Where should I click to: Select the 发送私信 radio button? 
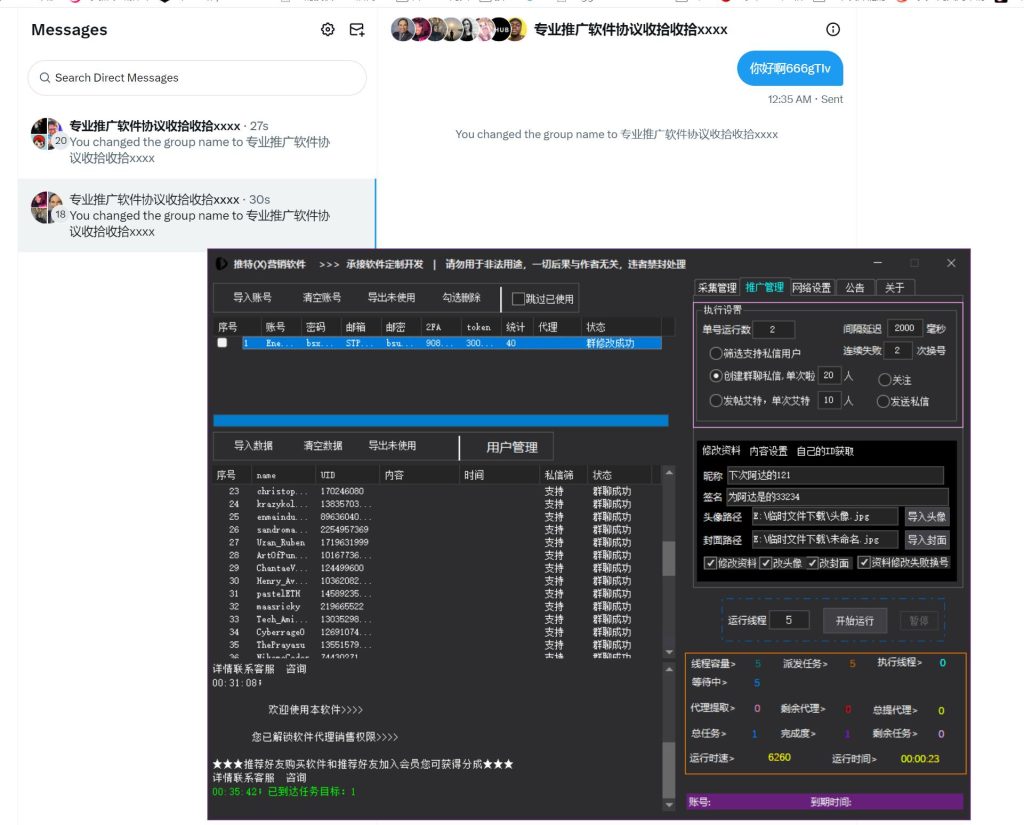[x=884, y=401]
